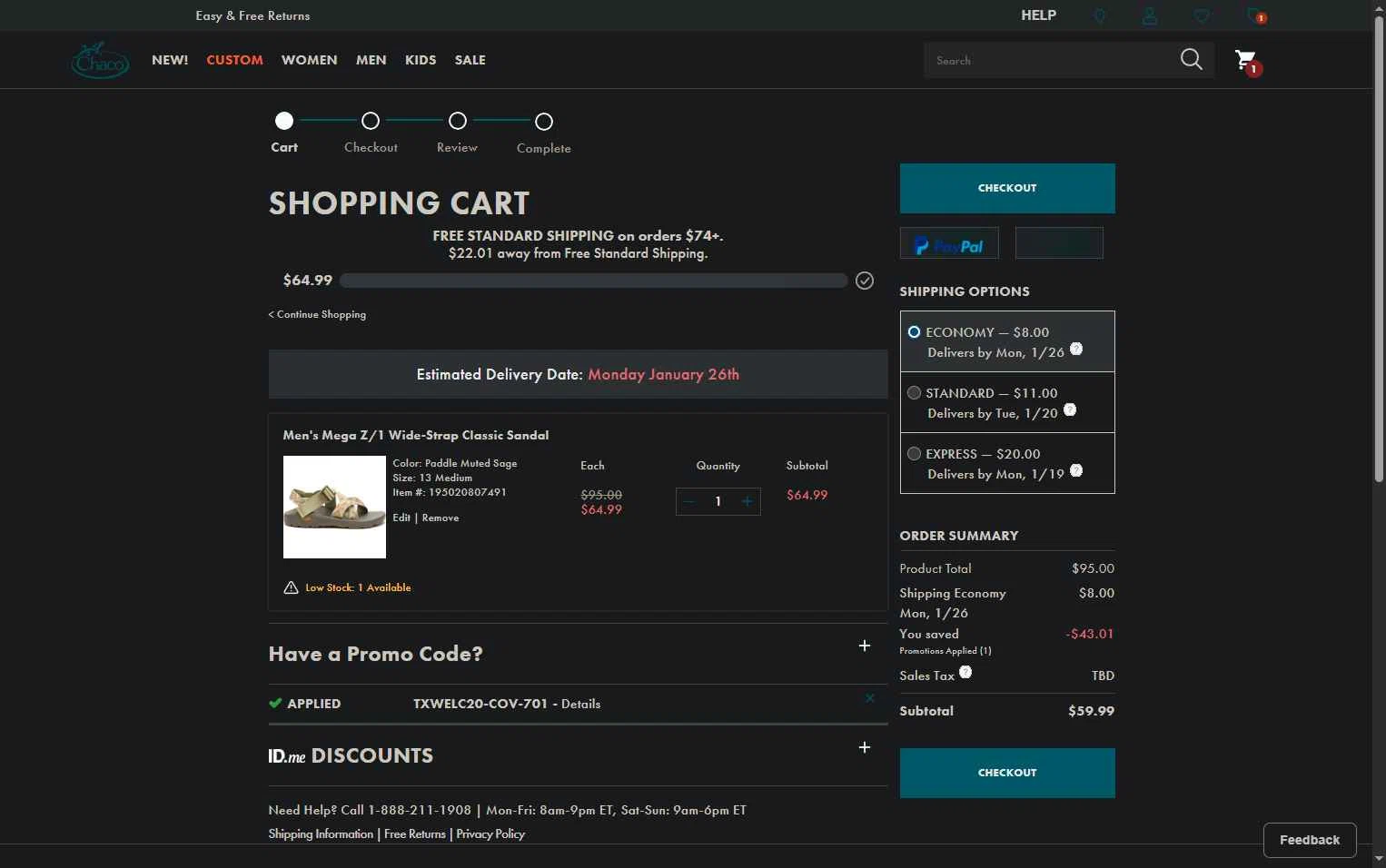Open the KIDS menu
The image size is (1386, 868).
[x=421, y=60]
